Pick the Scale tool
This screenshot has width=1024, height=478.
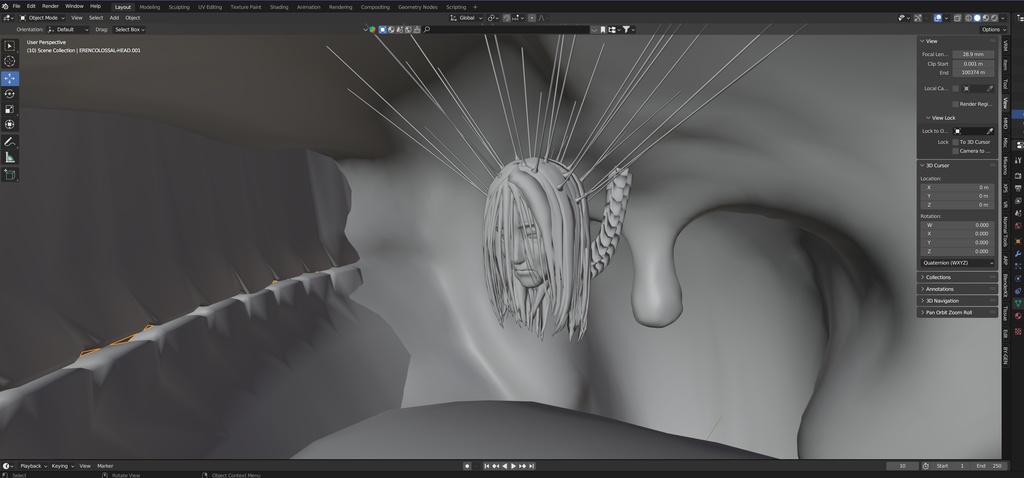10,109
